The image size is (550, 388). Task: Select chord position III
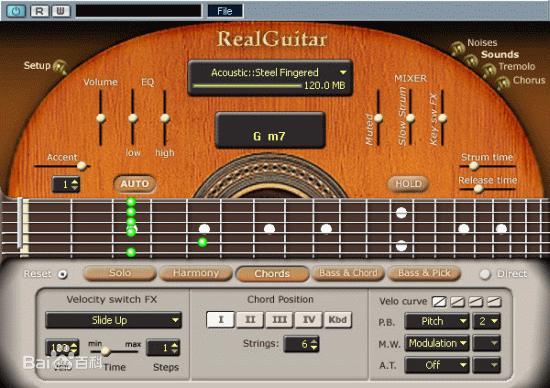tap(280, 320)
